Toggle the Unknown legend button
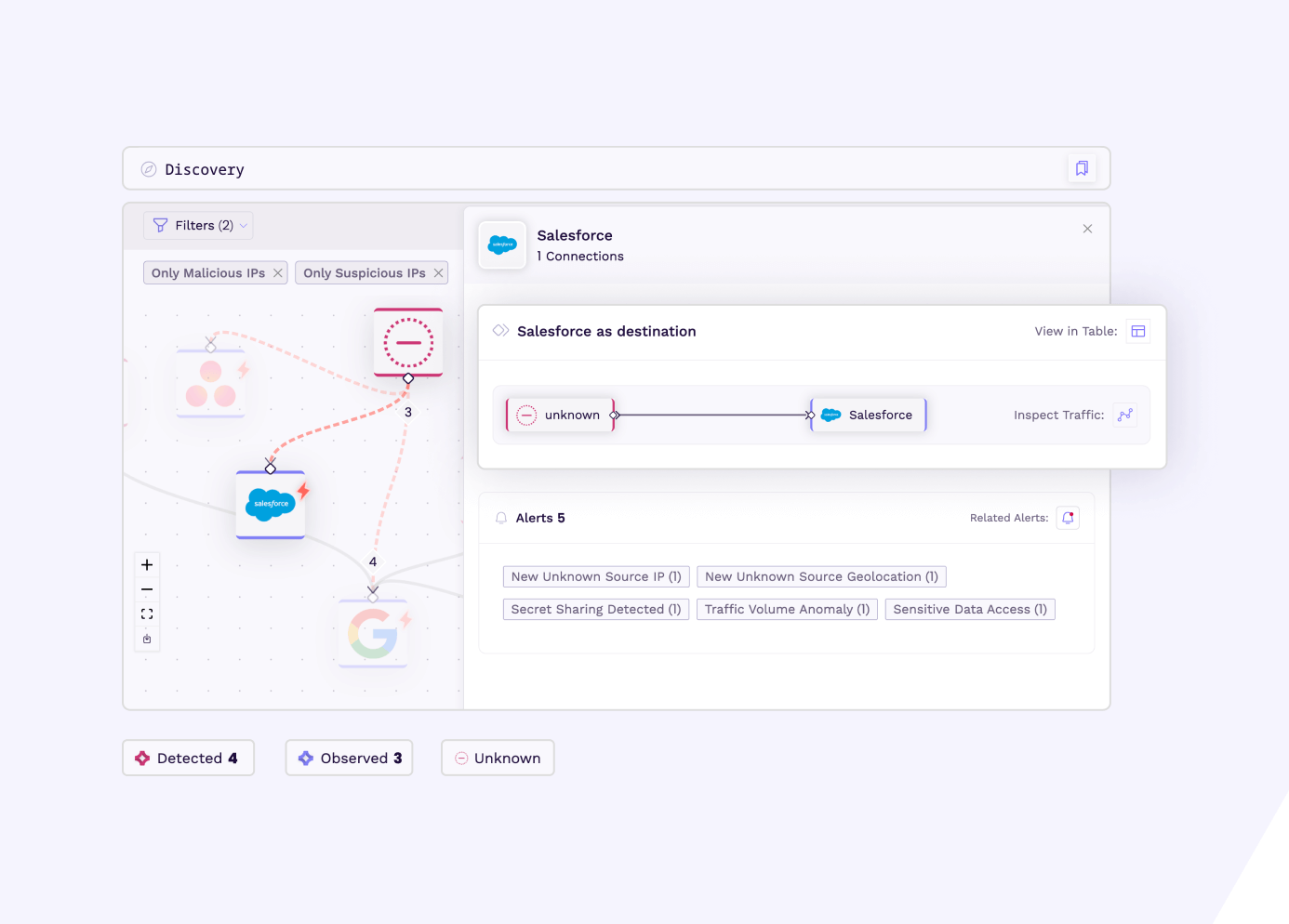The image size is (1289, 924). pos(498,758)
